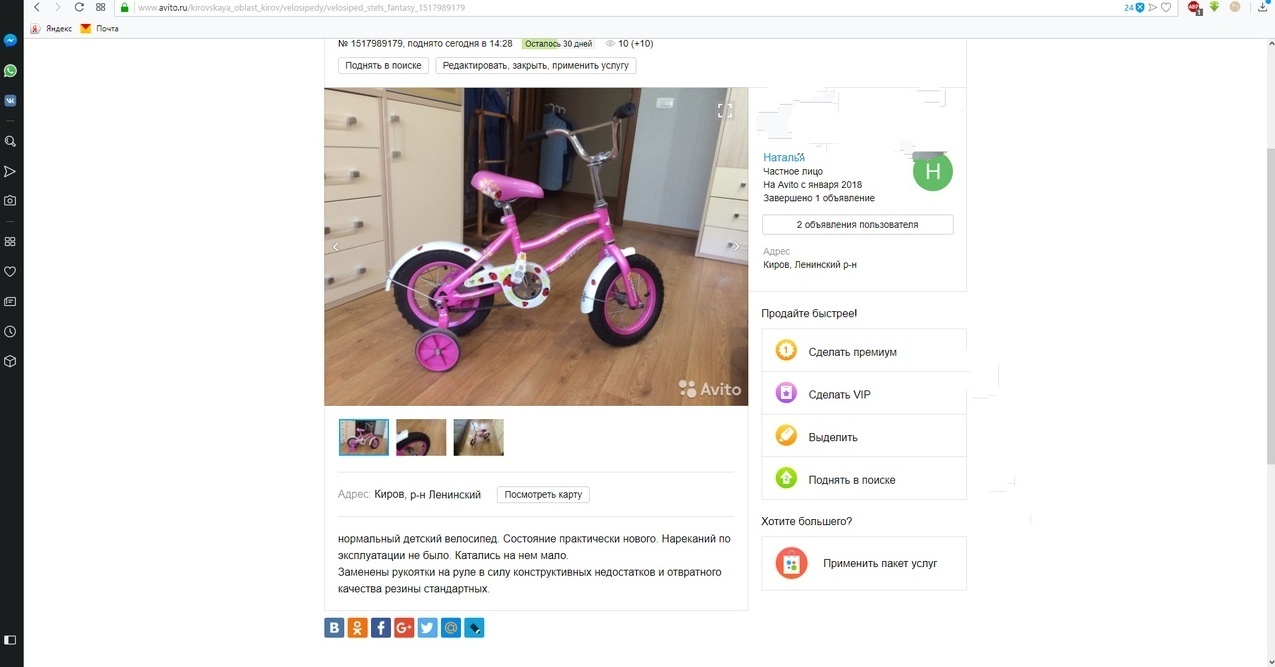Open the WhatsApp sidebar icon

coord(10,71)
